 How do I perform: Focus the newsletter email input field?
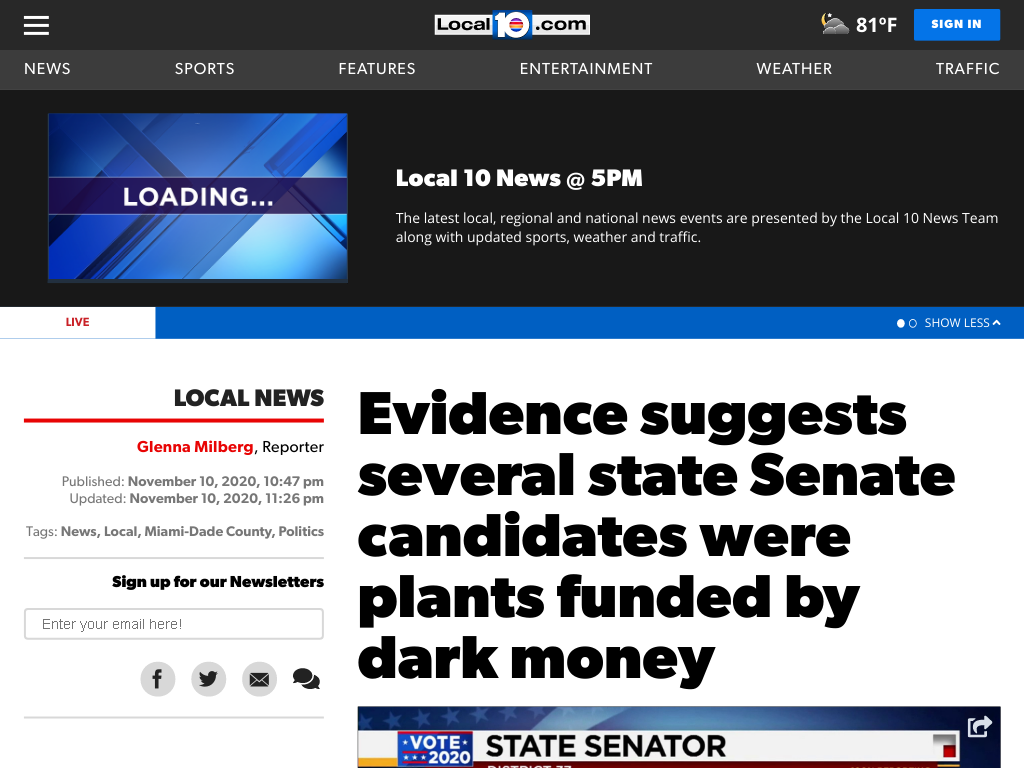tap(174, 624)
